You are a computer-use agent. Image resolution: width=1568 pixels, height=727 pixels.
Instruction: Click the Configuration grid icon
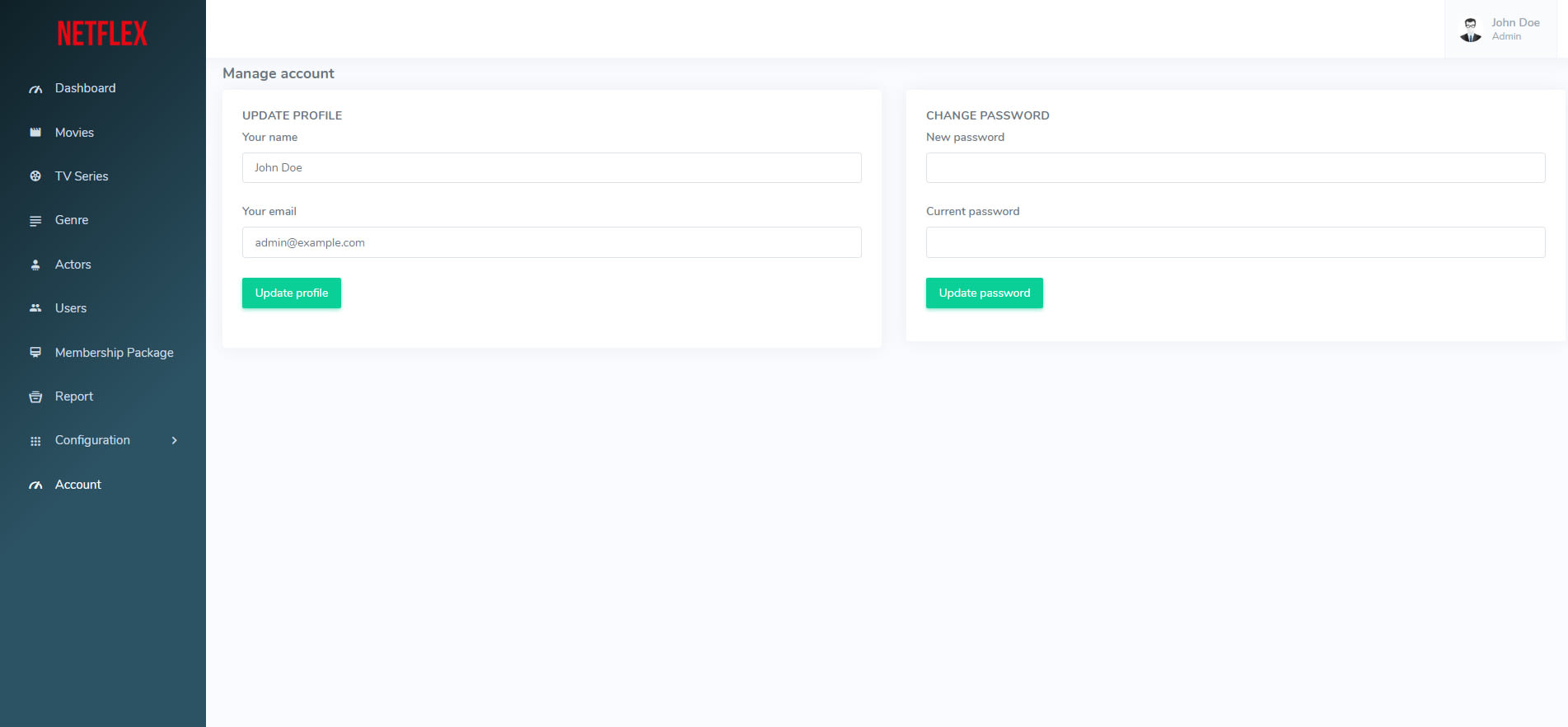[x=35, y=441]
